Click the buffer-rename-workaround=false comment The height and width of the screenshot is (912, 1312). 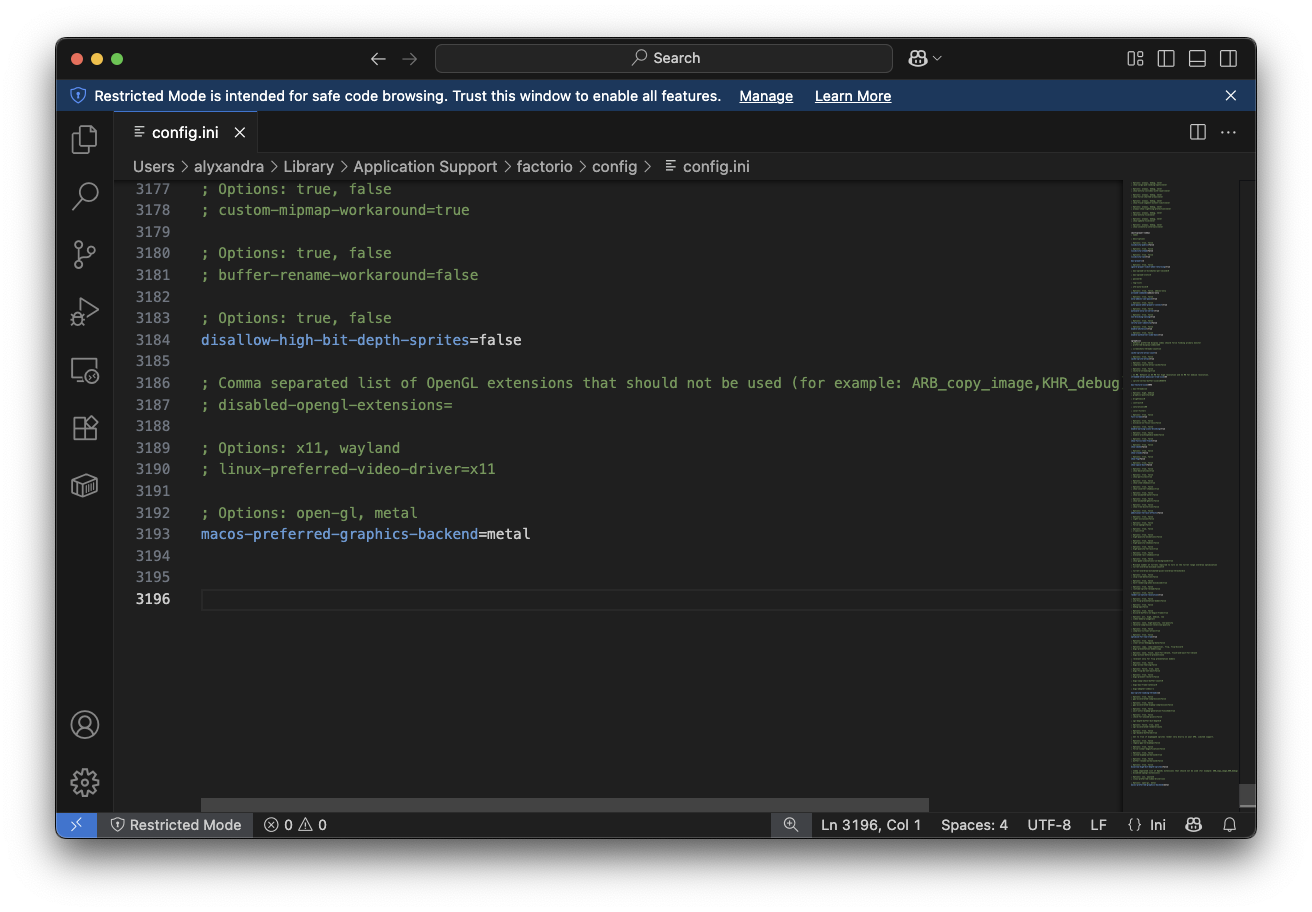pyautogui.click(x=339, y=275)
